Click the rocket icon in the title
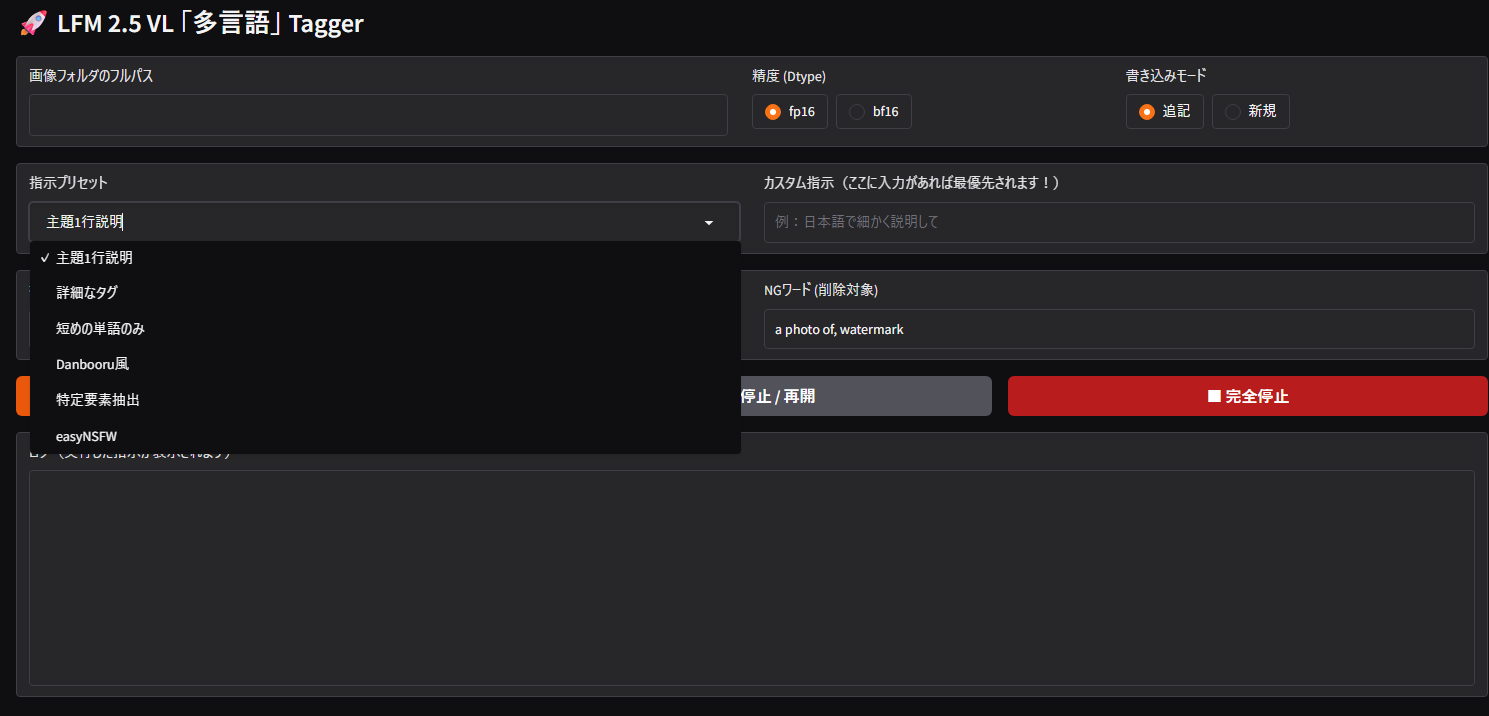 33,24
